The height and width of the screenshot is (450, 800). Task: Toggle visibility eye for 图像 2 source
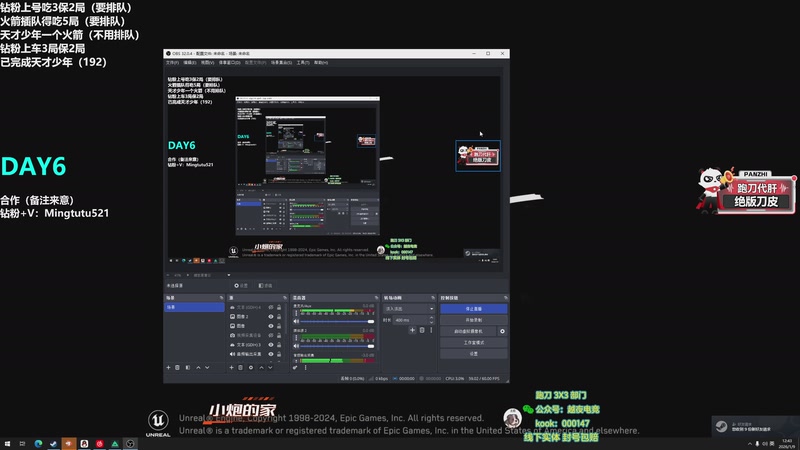tap(271, 316)
